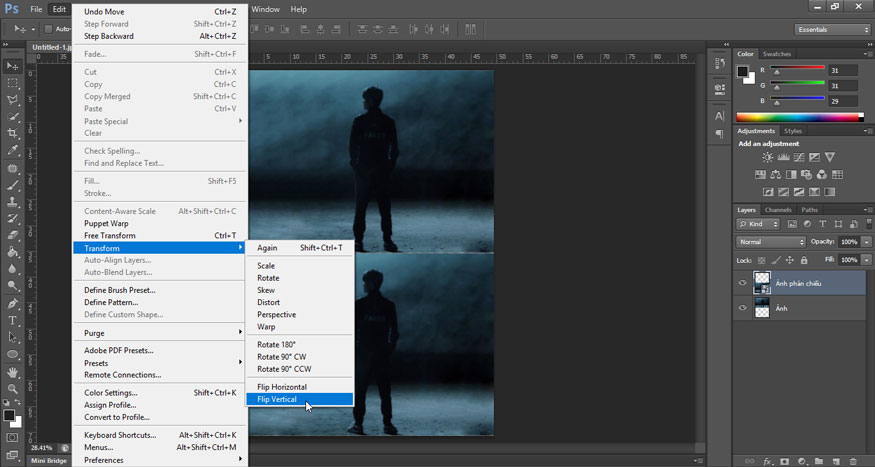Click Free Transform in Edit menu
The image size is (875, 467).
tap(160, 235)
